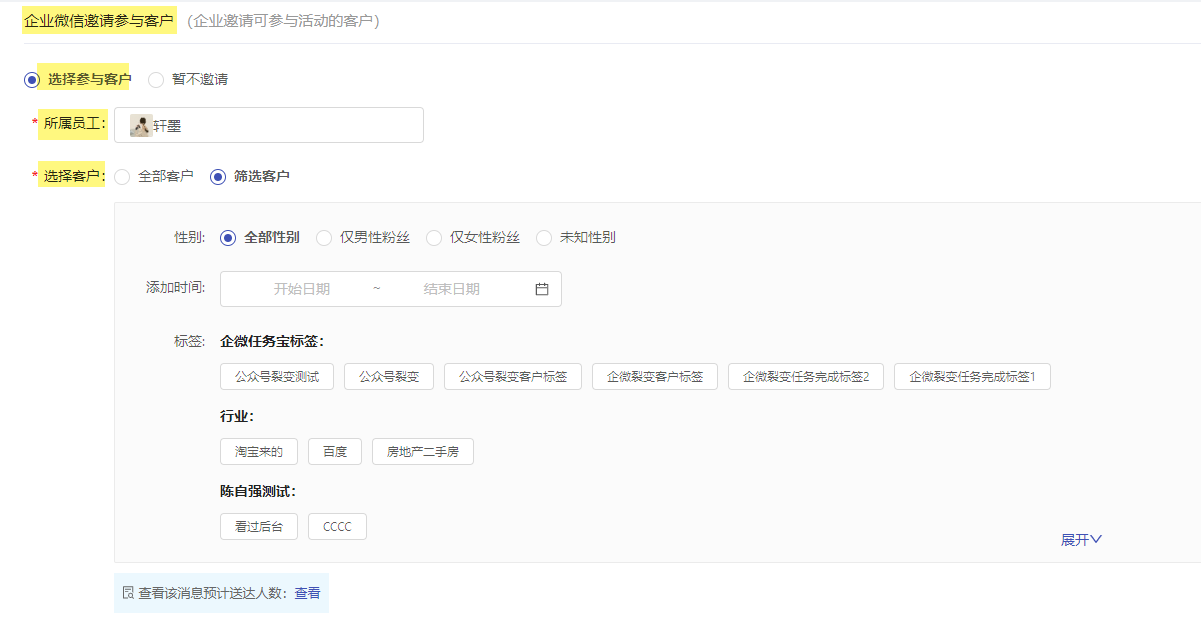
Task: Click the 标签 field label
Action: click(x=190, y=341)
